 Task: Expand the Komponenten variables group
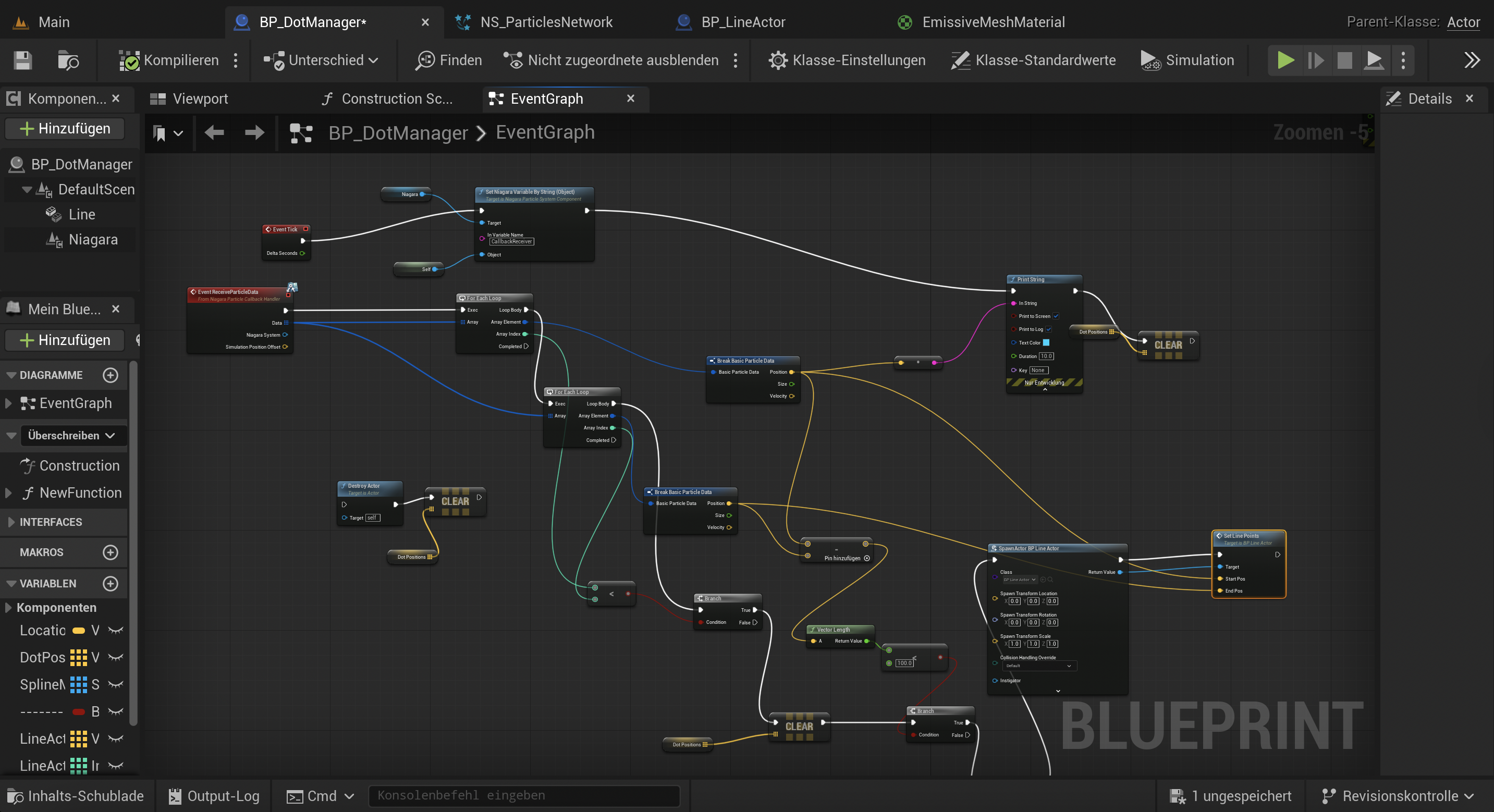(8, 607)
